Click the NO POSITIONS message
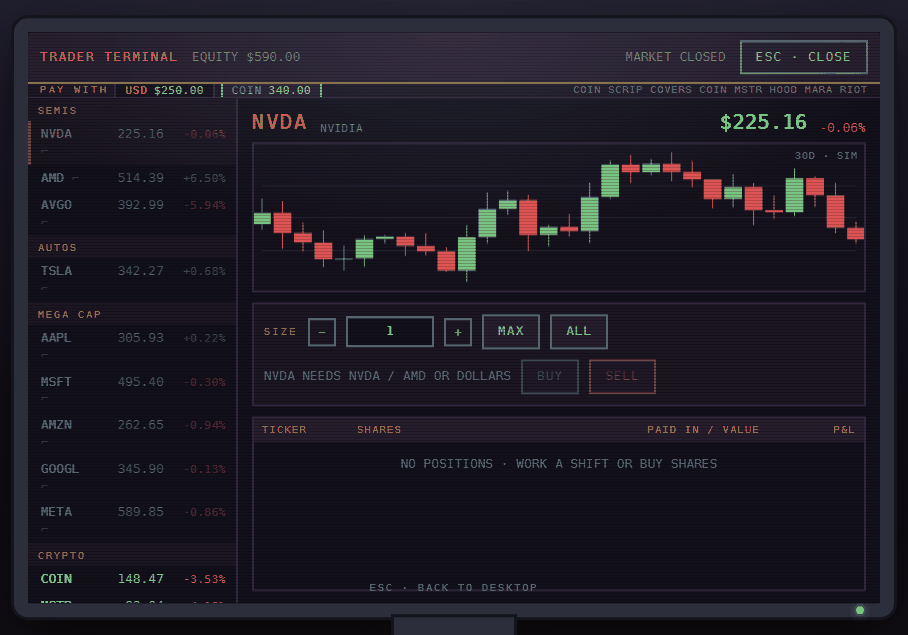 (559, 464)
